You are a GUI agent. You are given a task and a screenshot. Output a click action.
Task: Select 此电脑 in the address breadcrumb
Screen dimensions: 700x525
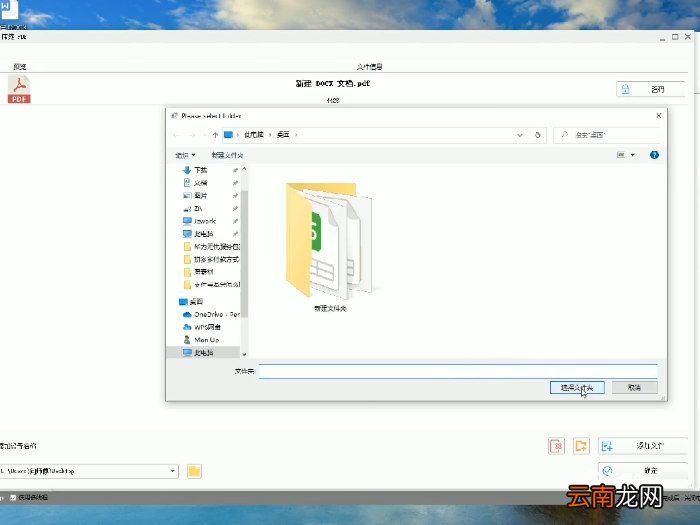(254, 134)
